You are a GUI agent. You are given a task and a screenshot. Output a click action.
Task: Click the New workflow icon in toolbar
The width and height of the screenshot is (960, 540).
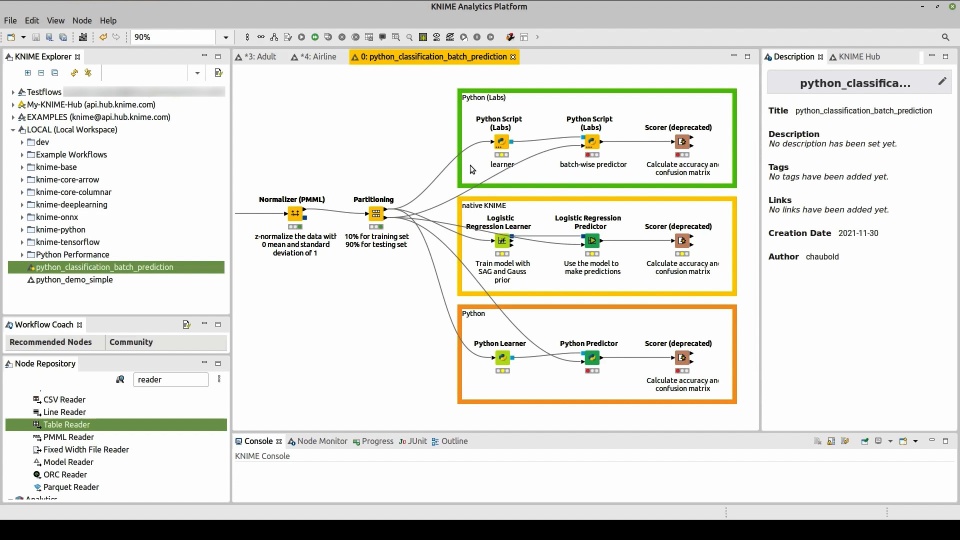pyautogui.click(x=11, y=37)
